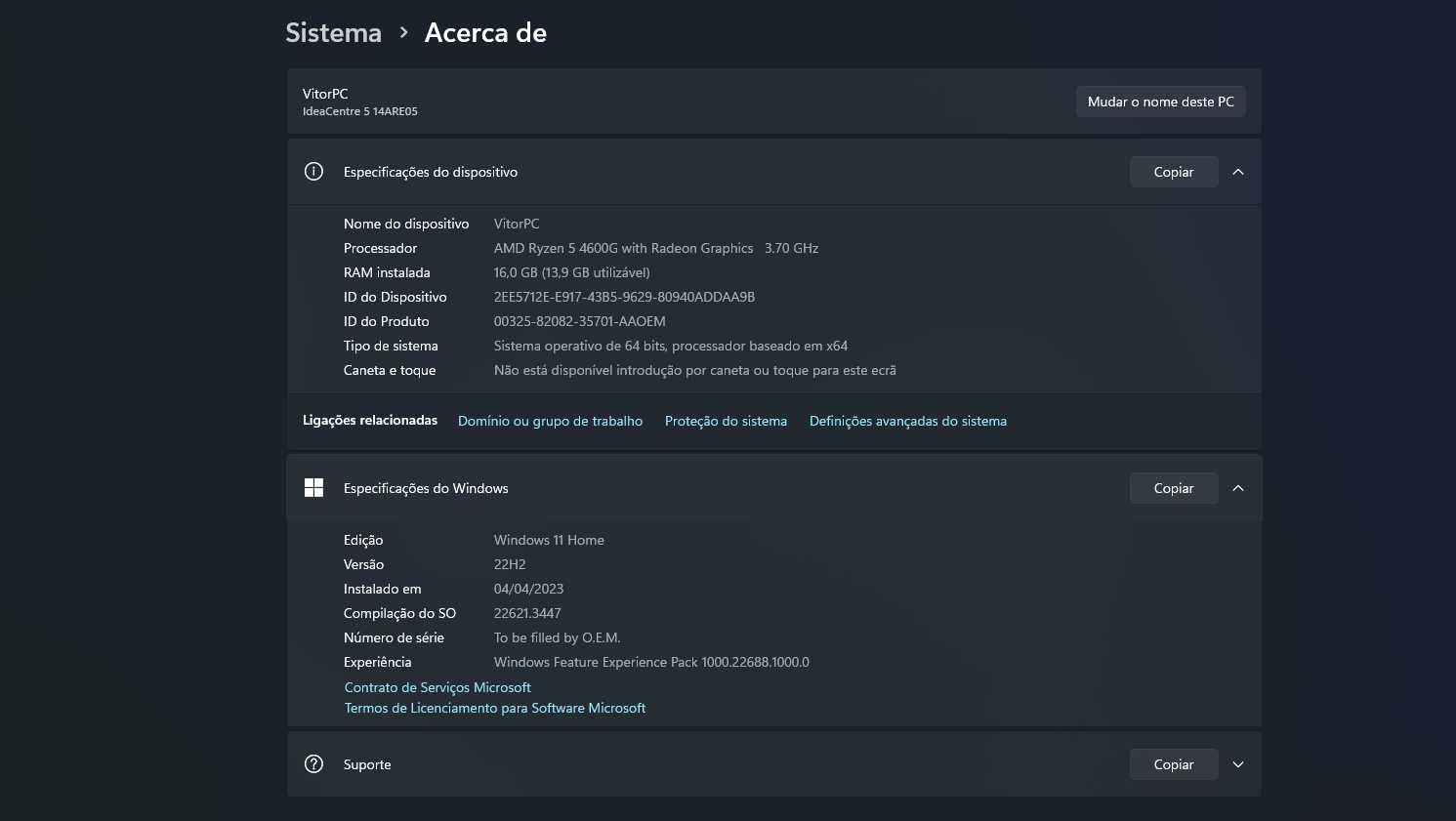Viewport: 1456px width, 821px height.
Task: Open Proteção do sistema link
Action: pos(726,421)
